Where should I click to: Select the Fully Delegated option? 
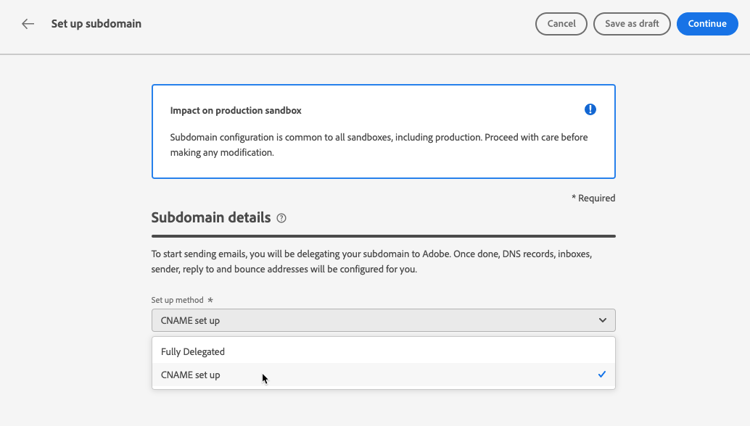pyautogui.click(x=193, y=352)
